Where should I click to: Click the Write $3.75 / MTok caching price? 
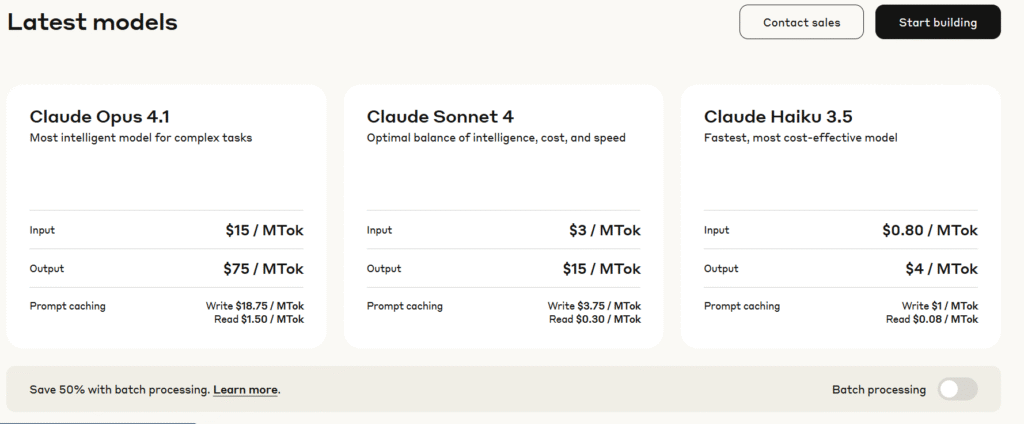coord(594,306)
